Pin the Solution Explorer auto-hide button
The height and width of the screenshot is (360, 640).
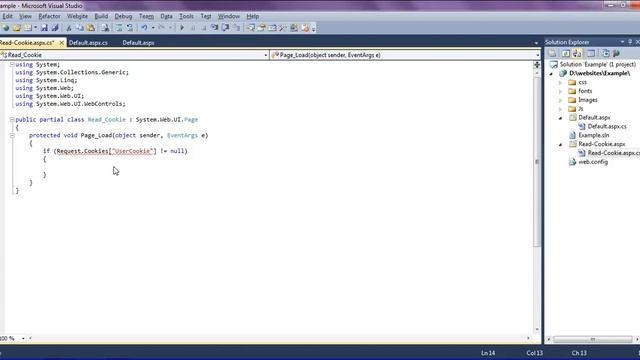[630, 42]
